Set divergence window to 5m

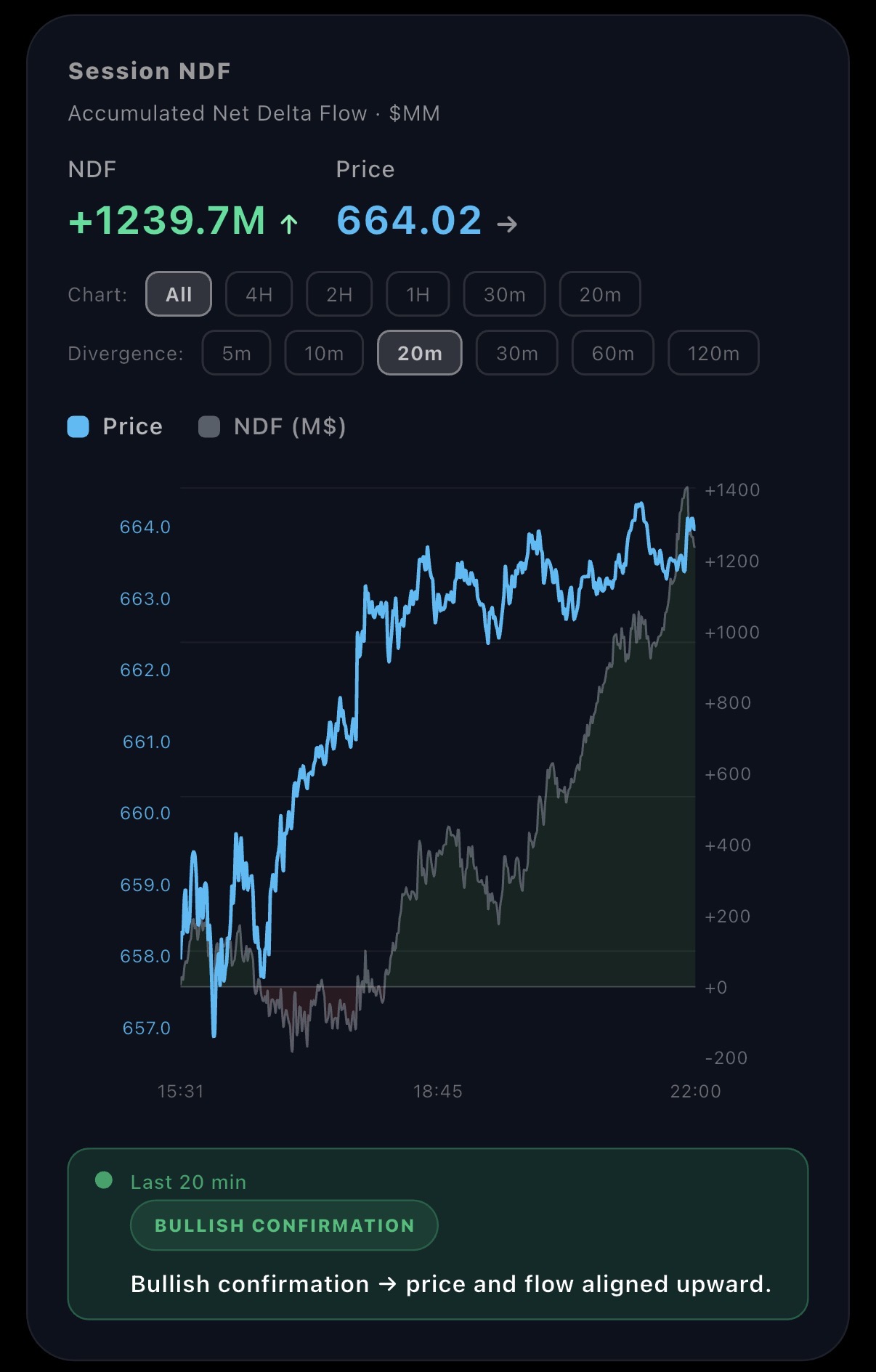pyautogui.click(x=236, y=353)
